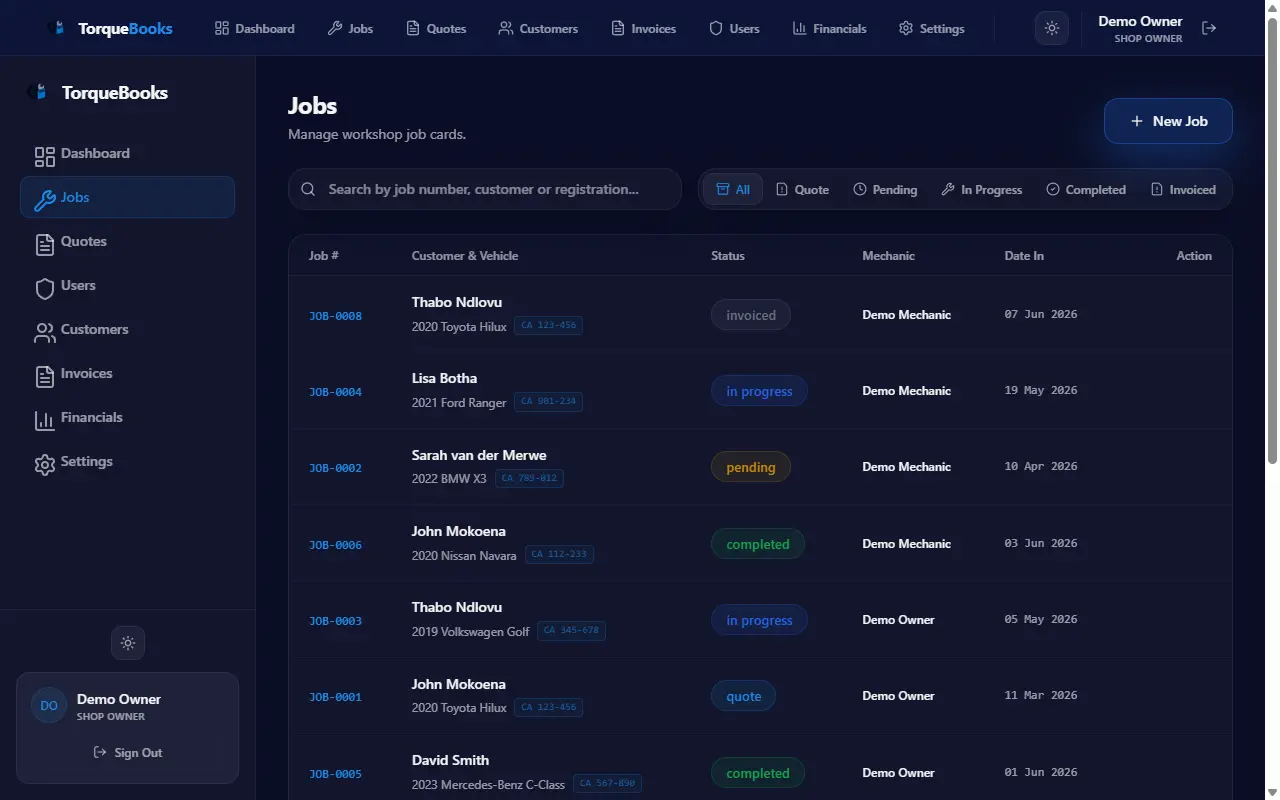The width and height of the screenshot is (1280, 800).
Task: Open job link JOB-0005
Action: click(335, 774)
